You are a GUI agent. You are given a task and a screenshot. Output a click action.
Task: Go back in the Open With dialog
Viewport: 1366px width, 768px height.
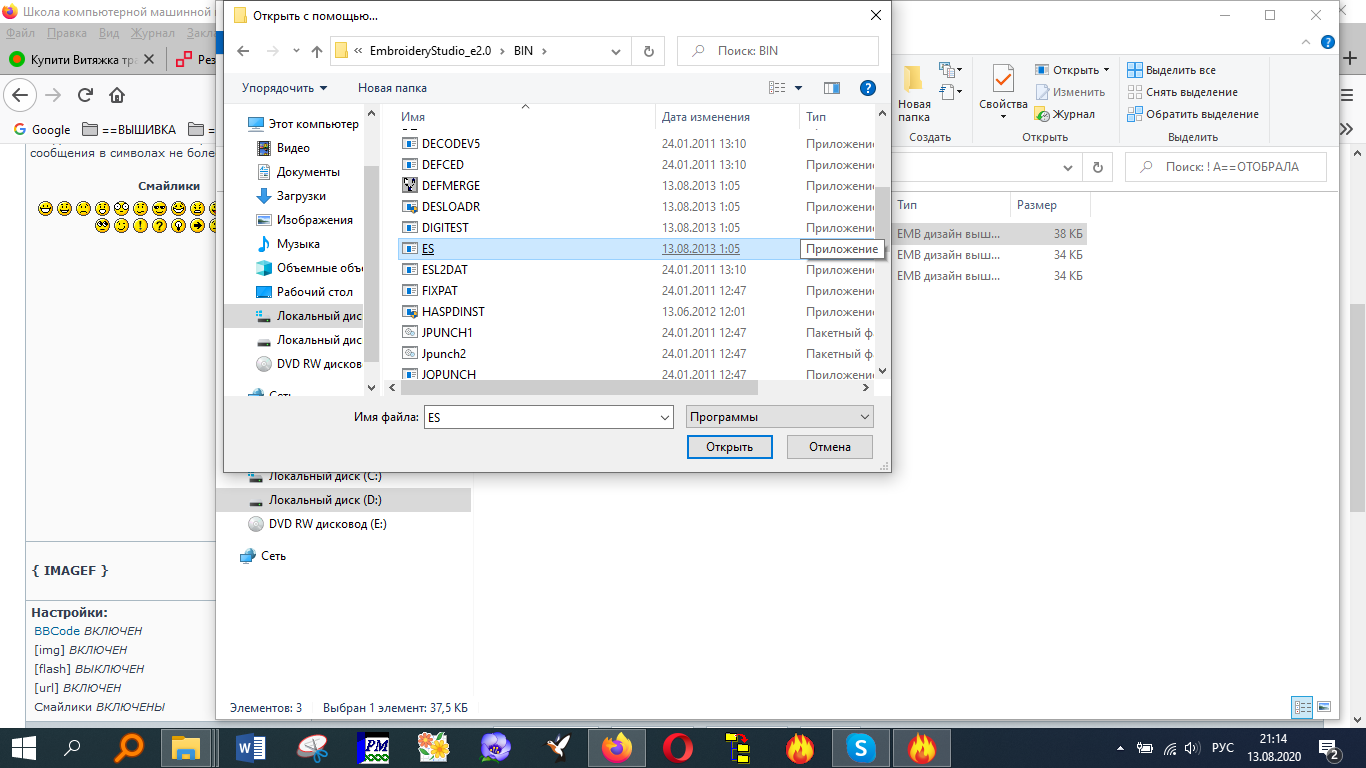(x=243, y=51)
